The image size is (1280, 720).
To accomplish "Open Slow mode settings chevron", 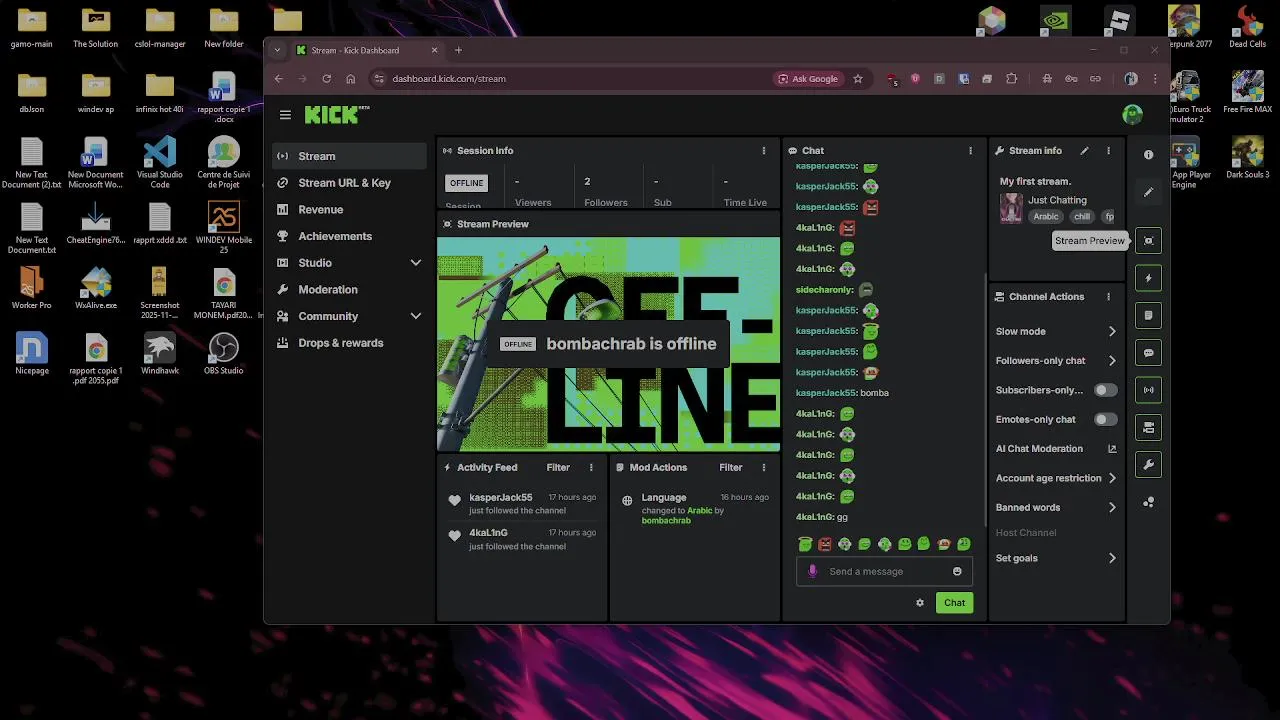I will pos(1112,331).
